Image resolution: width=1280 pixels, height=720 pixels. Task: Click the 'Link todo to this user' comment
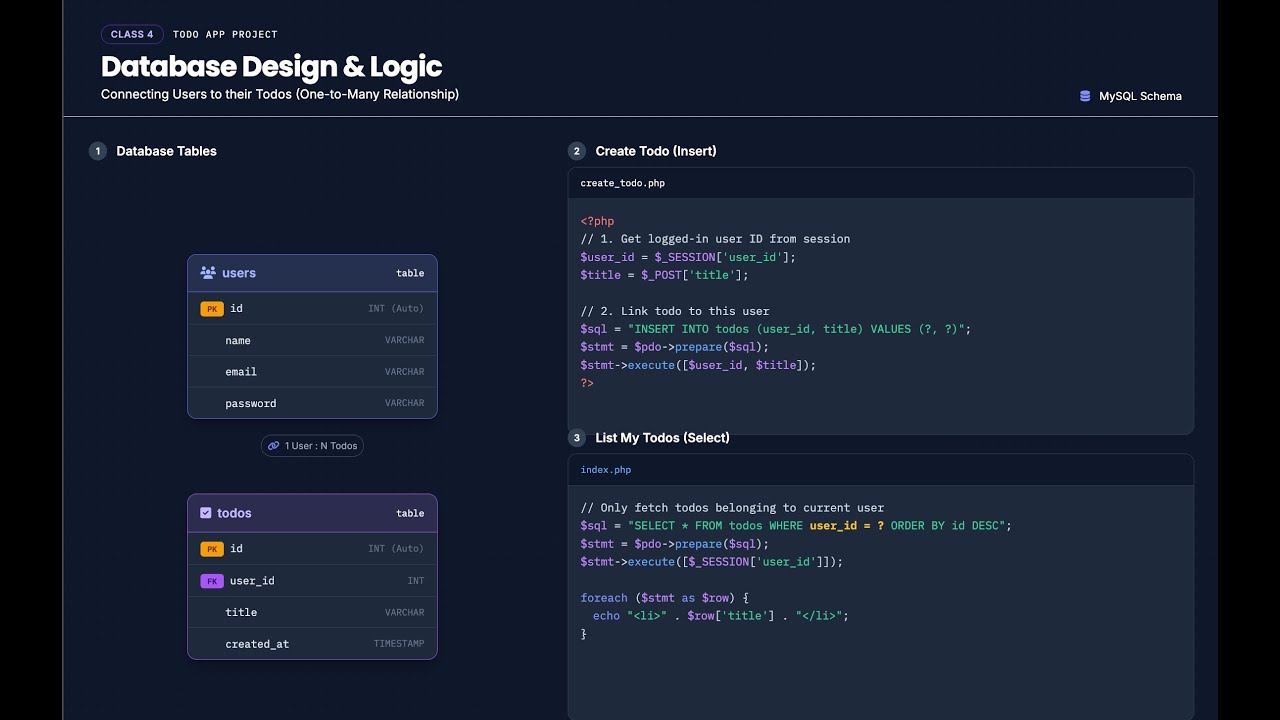click(x=675, y=311)
